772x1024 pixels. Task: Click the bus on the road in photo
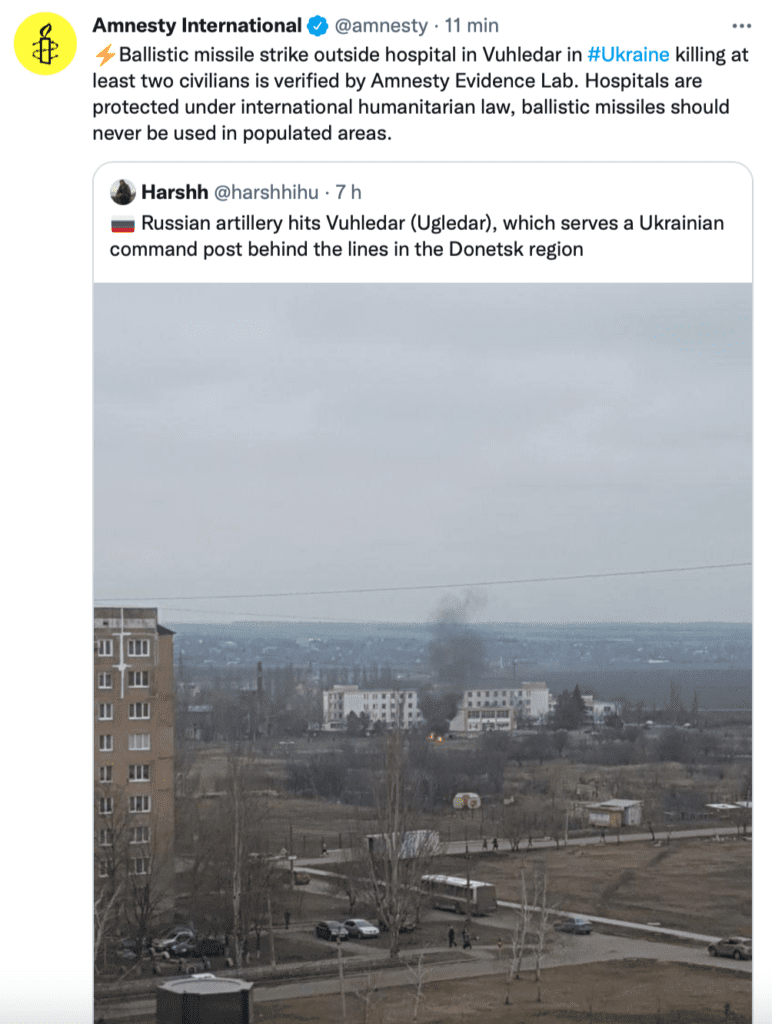coord(458,894)
